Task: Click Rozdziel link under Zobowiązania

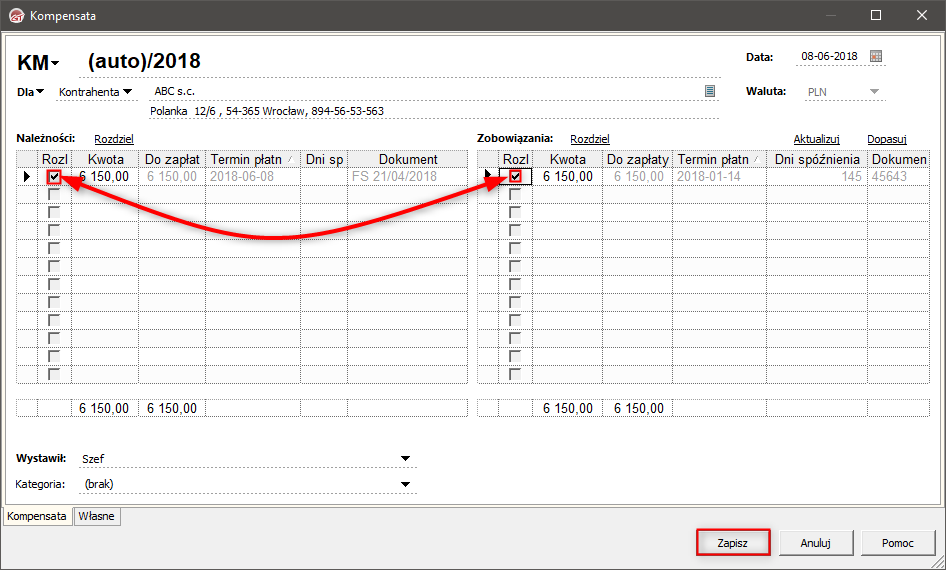Action: click(x=590, y=139)
